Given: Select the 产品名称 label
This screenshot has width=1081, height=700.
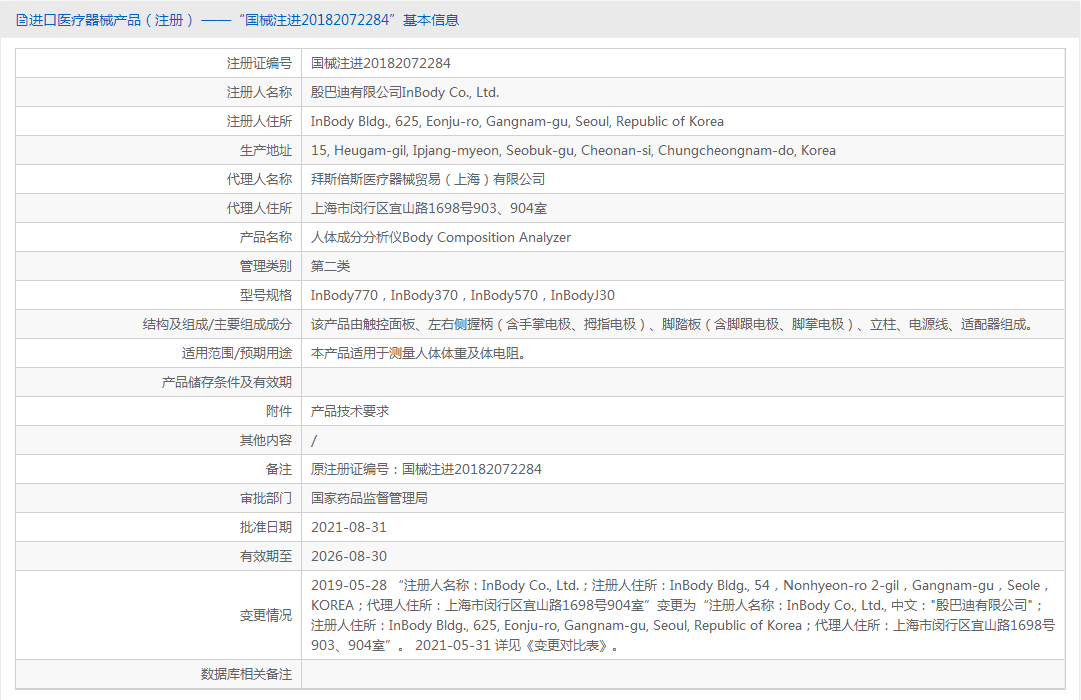Looking at the screenshot, I should [x=266, y=237].
